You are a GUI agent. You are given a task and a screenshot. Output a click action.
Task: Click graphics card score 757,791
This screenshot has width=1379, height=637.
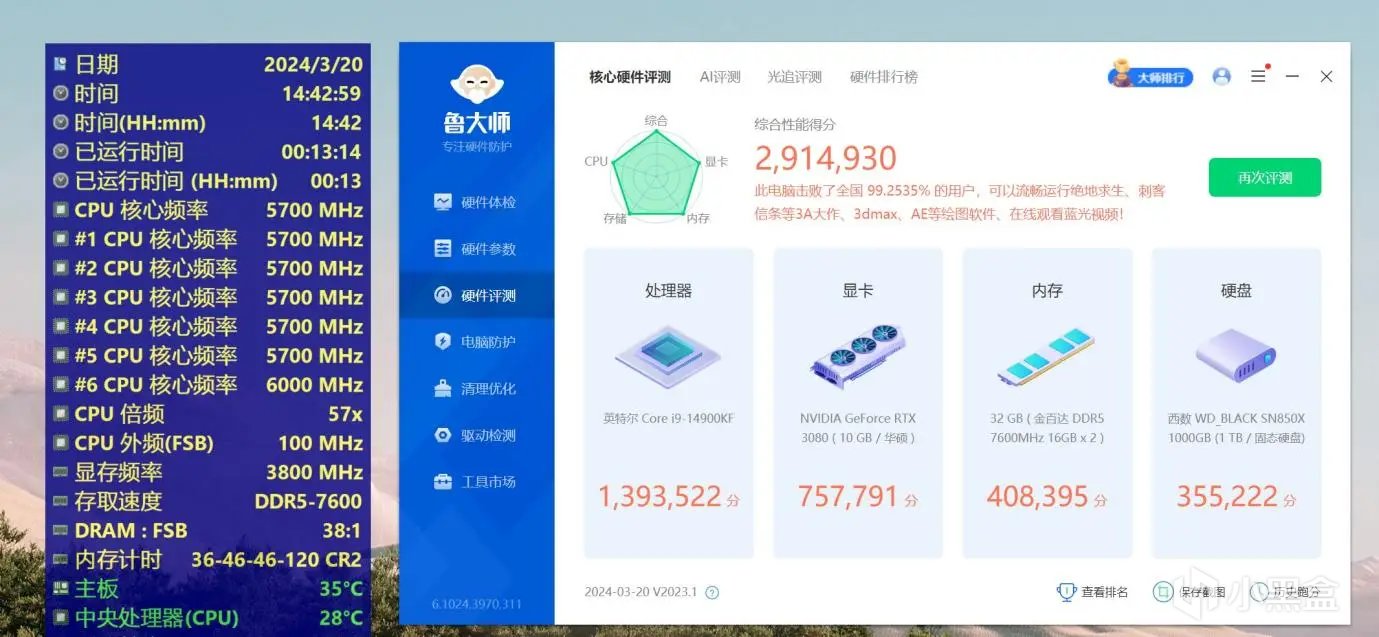pyautogui.click(x=848, y=496)
